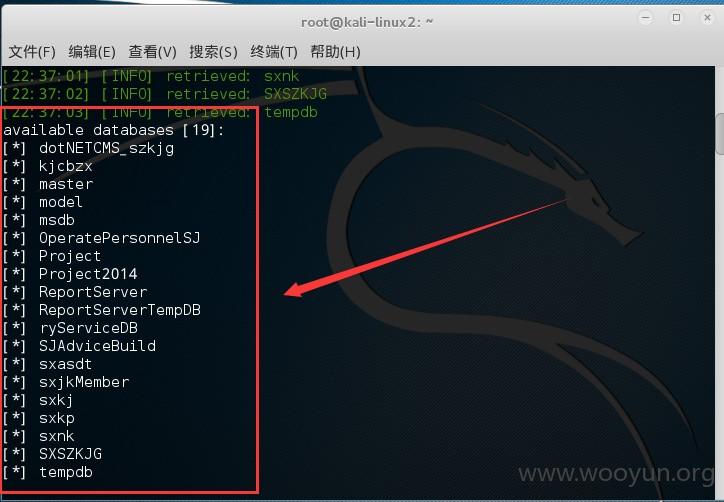724x502 pixels.
Task: Close the terminal window
Action: click(x=707, y=18)
